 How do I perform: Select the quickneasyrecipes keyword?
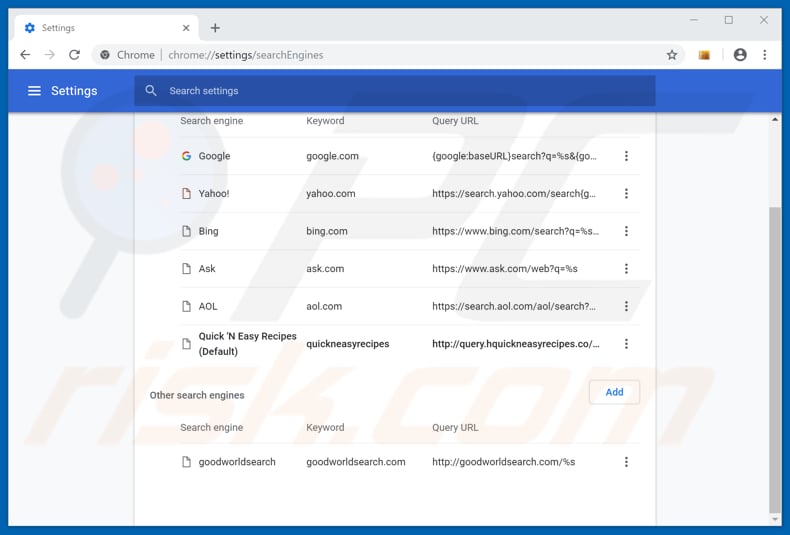pos(348,344)
